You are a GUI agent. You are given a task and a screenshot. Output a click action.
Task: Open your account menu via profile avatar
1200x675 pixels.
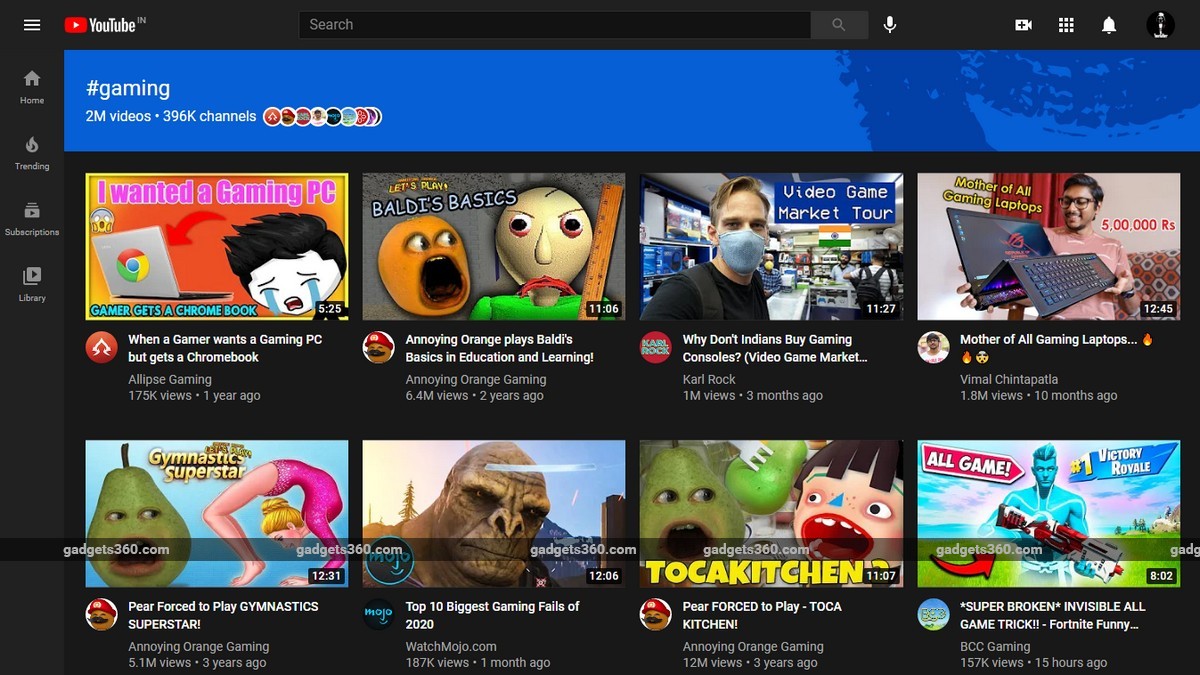click(x=1160, y=24)
